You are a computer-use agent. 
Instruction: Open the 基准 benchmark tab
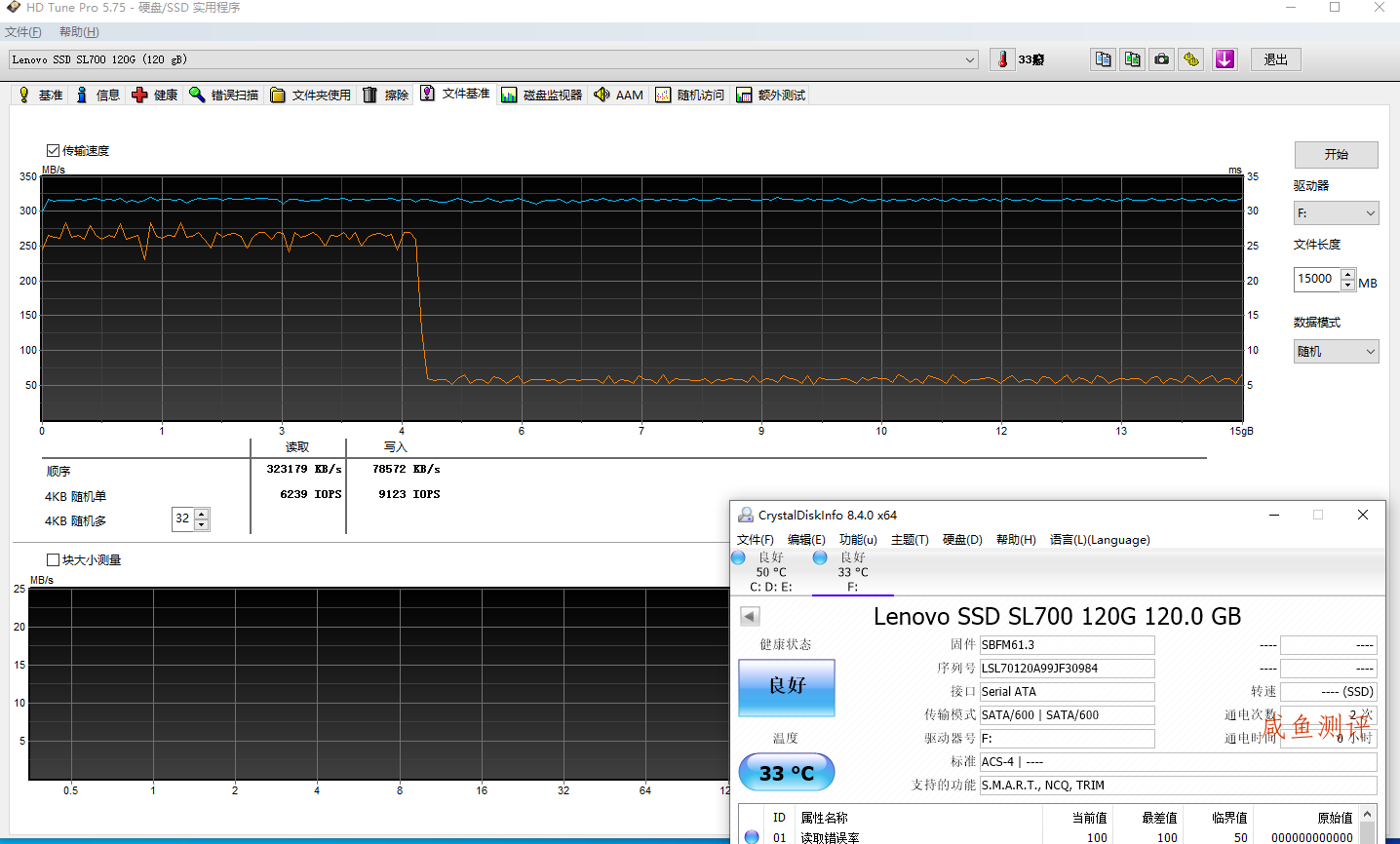(x=40, y=95)
